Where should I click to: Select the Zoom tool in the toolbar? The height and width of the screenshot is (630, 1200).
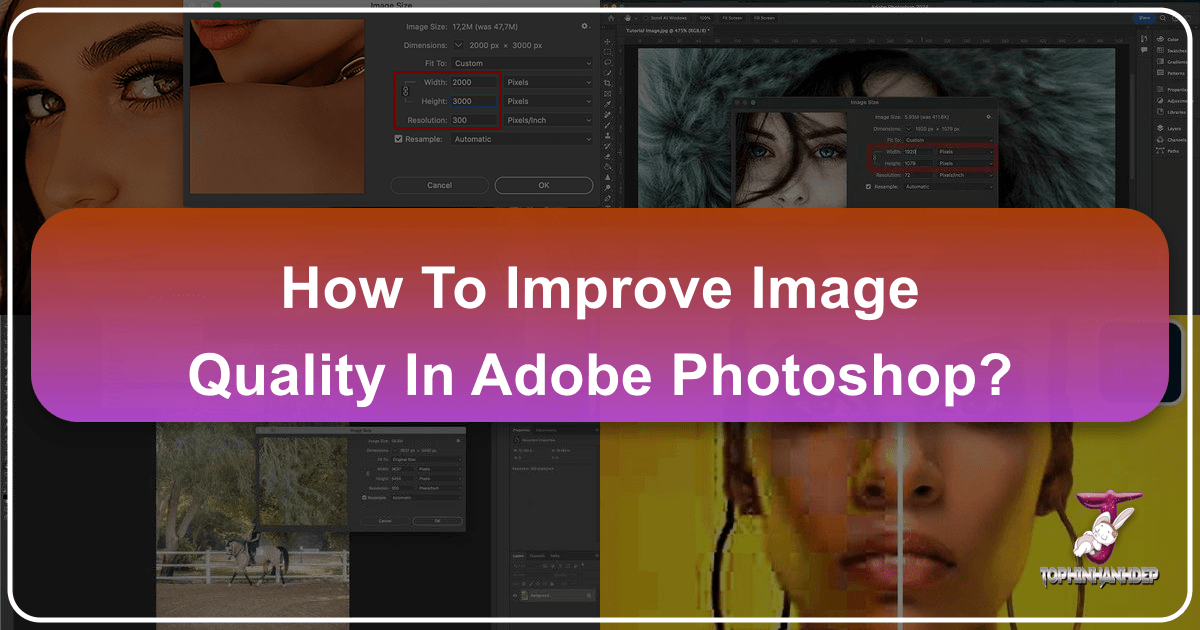[x=607, y=187]
